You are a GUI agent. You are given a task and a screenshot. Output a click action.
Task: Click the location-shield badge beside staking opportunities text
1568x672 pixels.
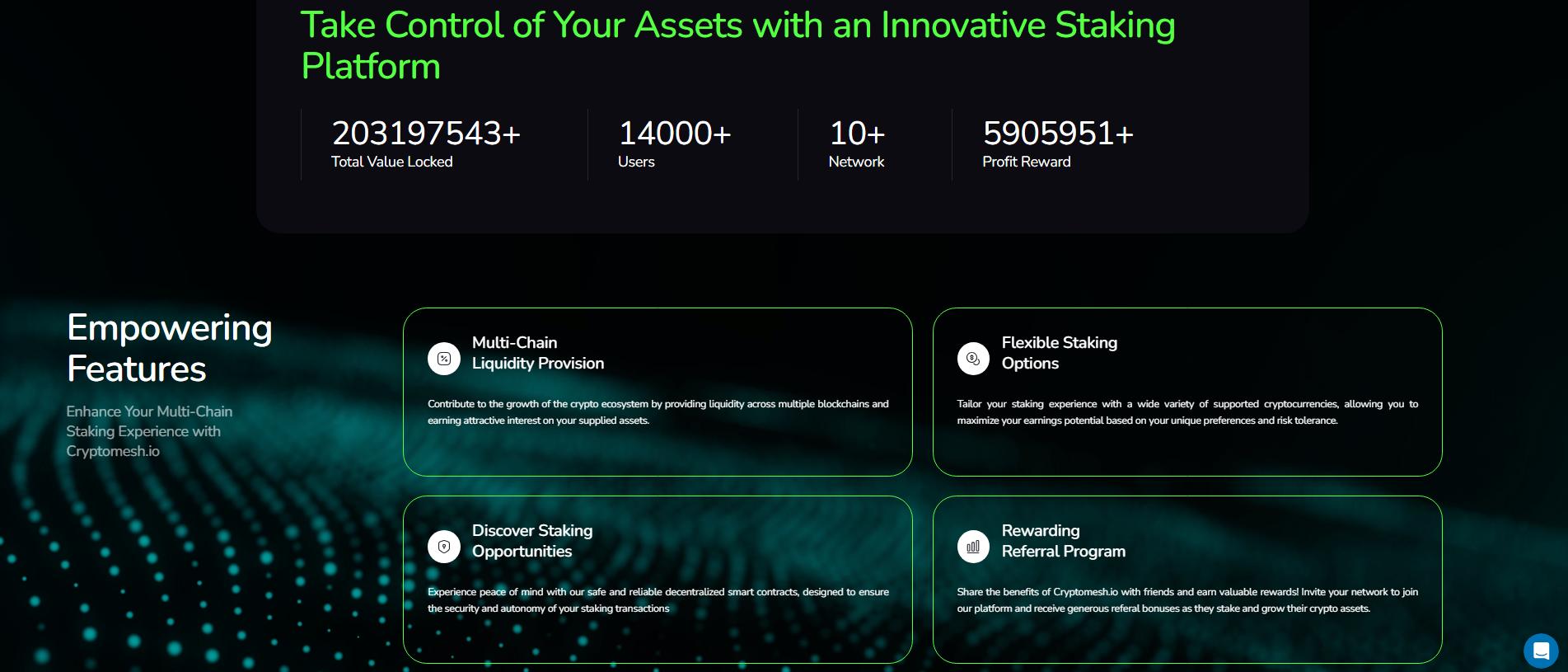[x=443, y=546]
